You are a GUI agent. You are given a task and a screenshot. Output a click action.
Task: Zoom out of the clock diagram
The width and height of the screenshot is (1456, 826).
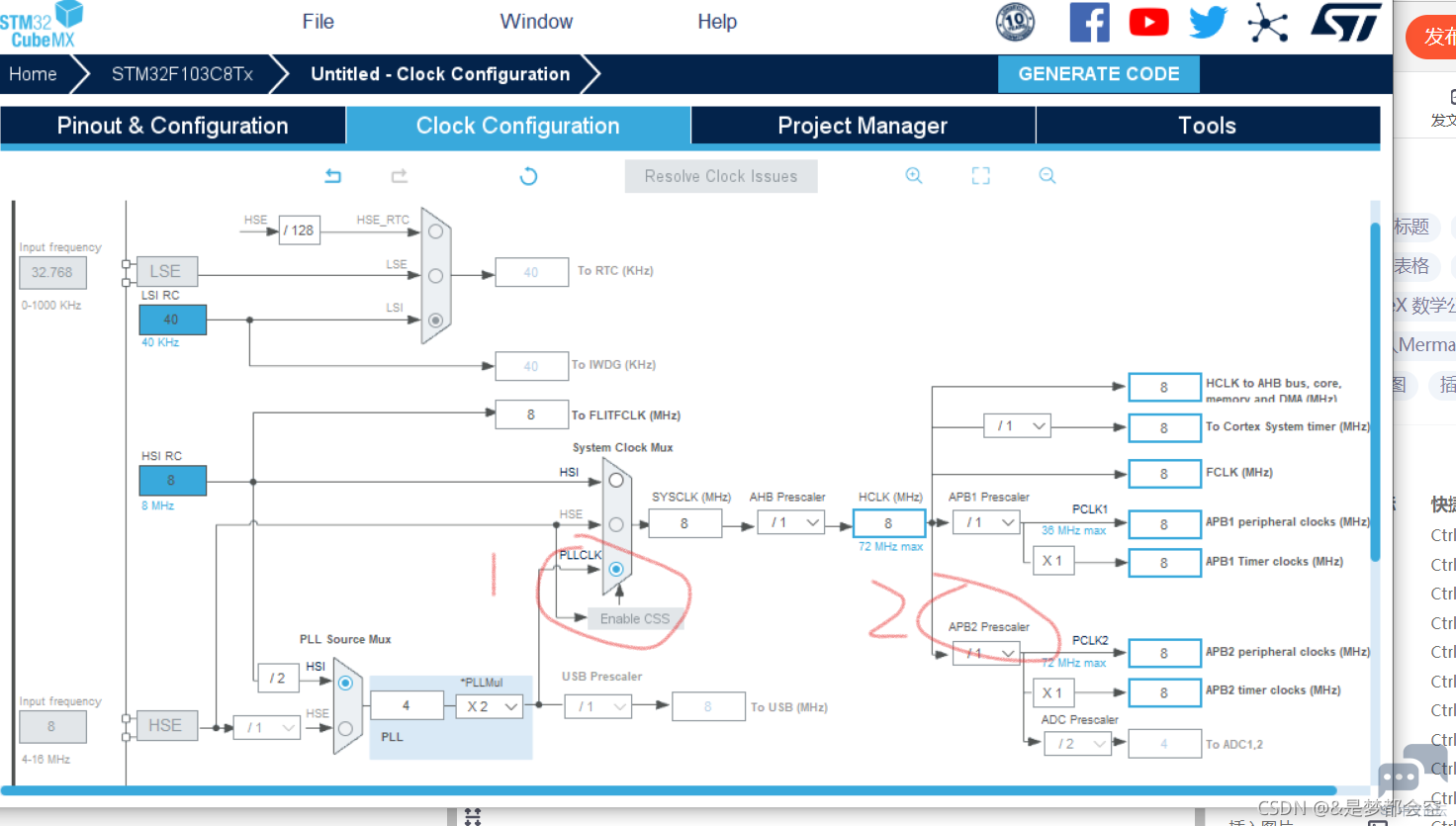pos(1047,176)
